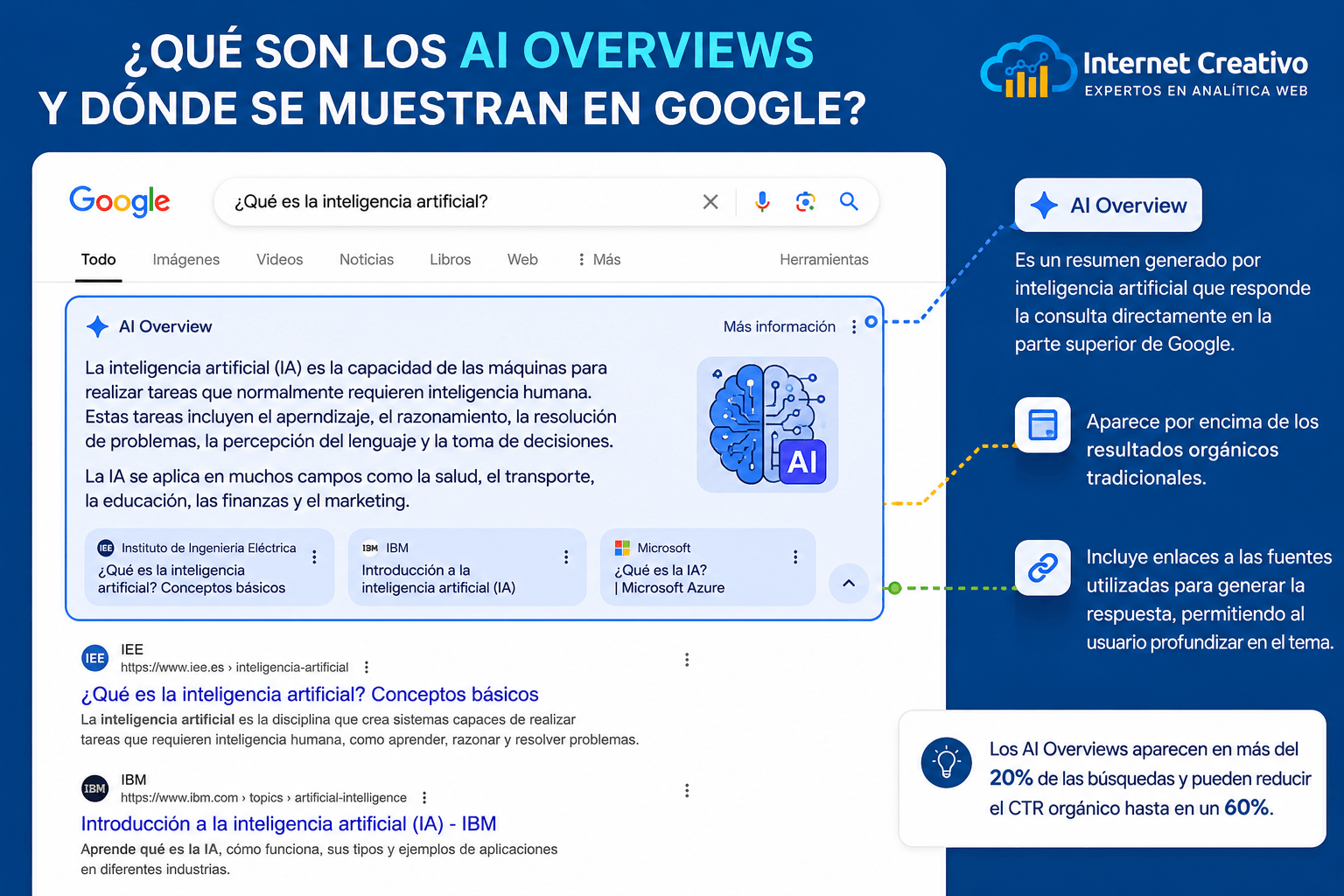Viewport: 1344px width, 896px height.
Task: Open options for the Microsoft source card
Action: (794, 556)
